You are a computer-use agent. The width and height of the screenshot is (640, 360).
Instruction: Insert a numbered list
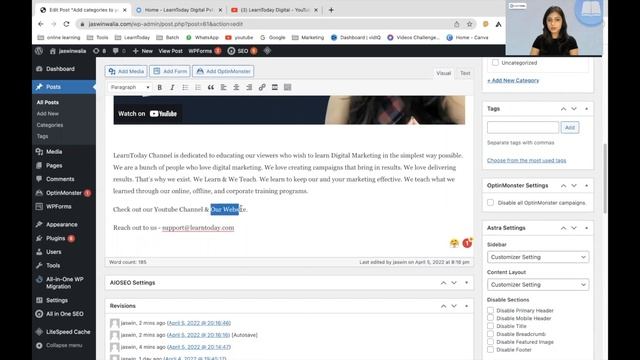point(198,87)
